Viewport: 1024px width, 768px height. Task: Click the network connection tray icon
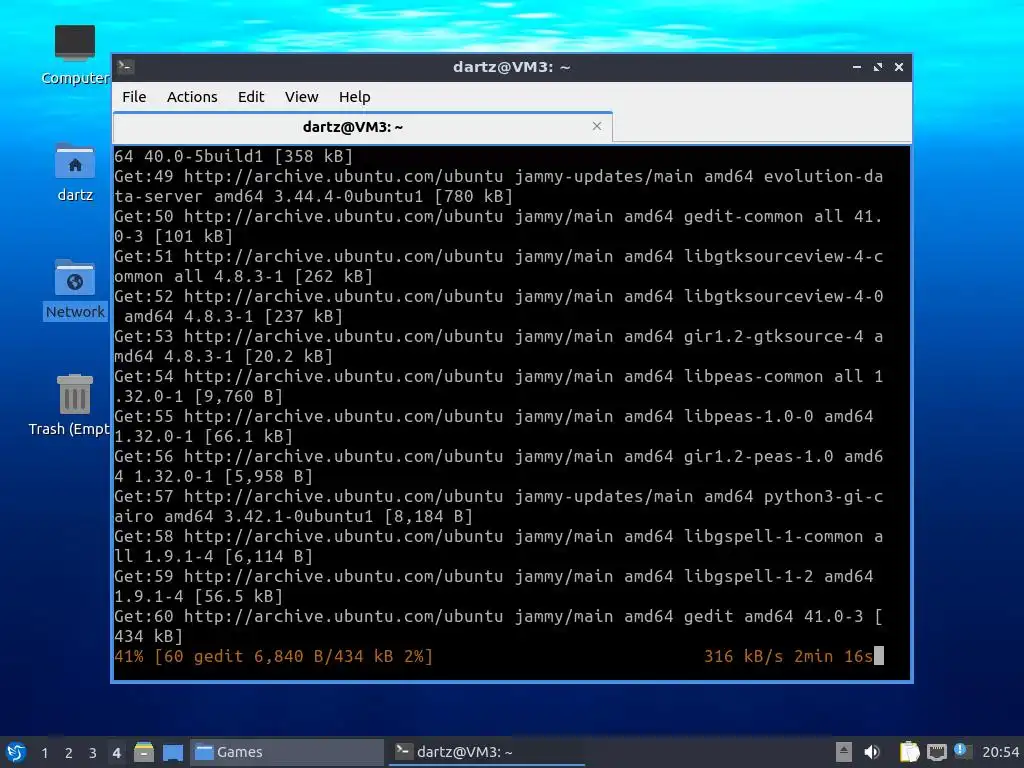point(936,752)
